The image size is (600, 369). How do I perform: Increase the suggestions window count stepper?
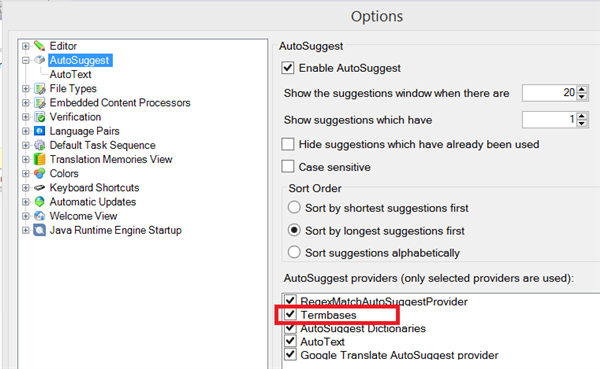[x=582, y=90]
